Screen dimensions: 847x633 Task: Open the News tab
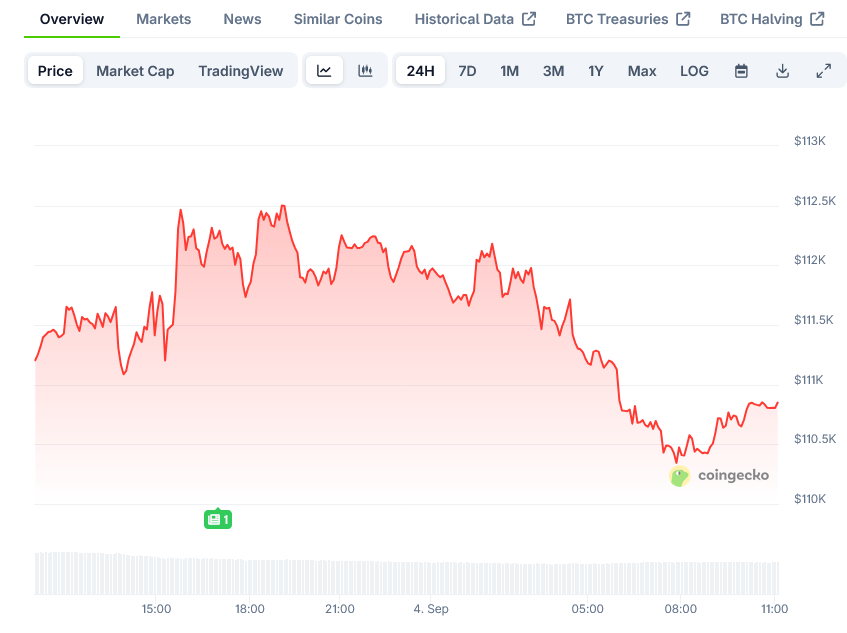[x=243, y=19]
